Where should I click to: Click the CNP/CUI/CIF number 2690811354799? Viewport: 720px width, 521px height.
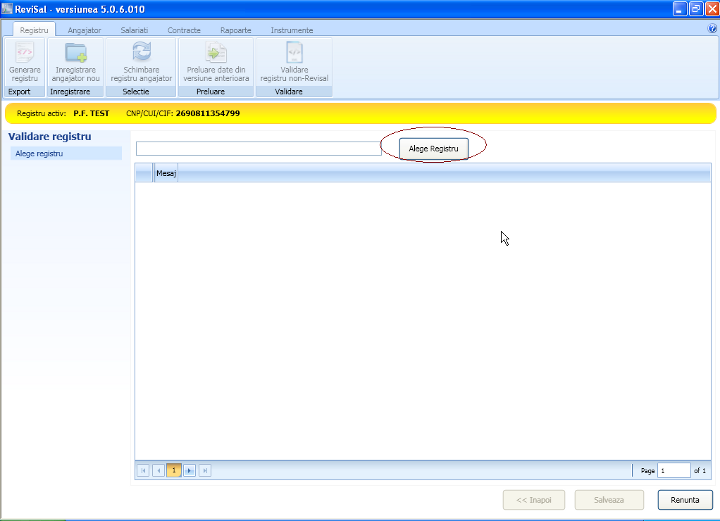coord(208,113)
